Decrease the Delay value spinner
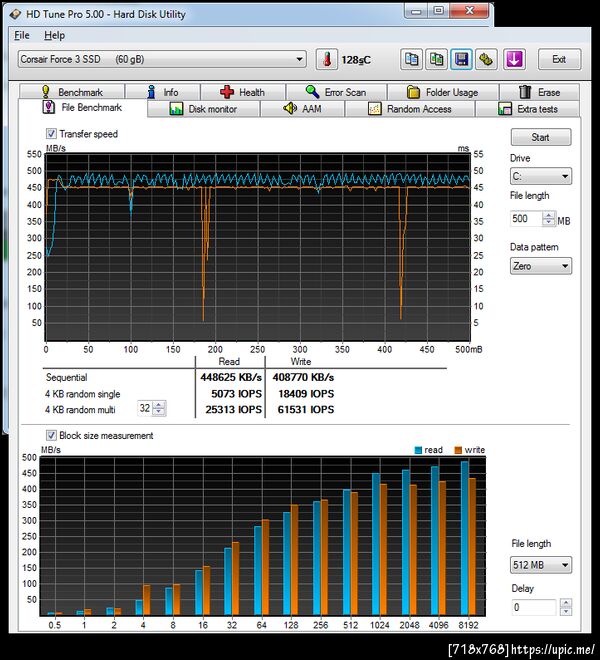This screenshot has height=660, width=600. 566,611
